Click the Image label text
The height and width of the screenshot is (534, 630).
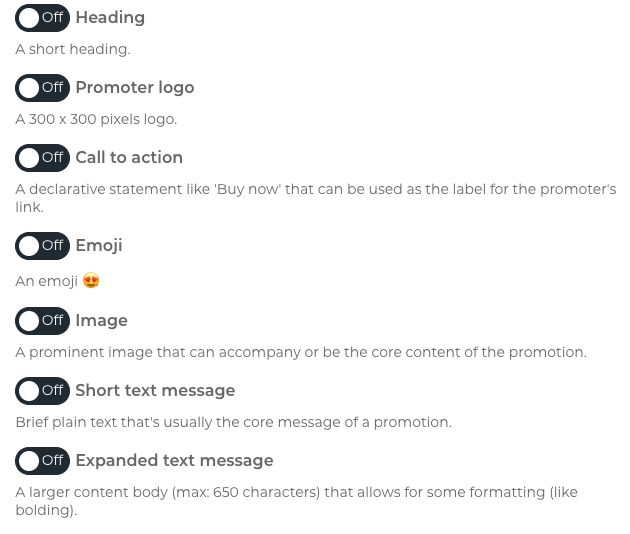pyautogui.click(x=102, y=321)
